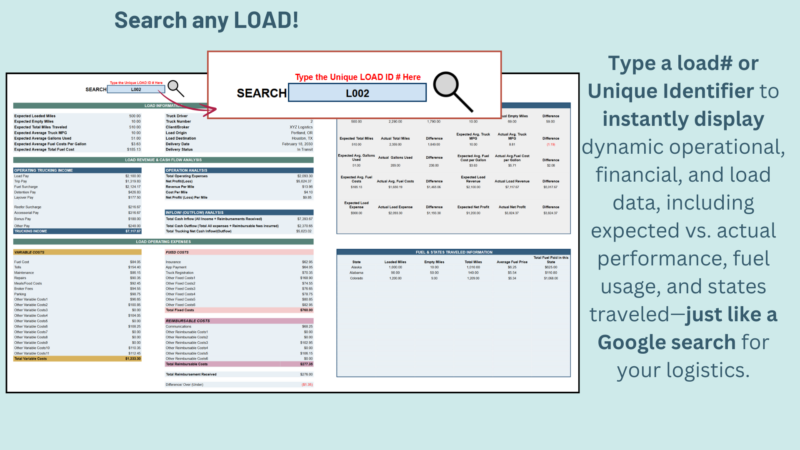
Task: Click the 'Truck Registration' fixed cost row
Action: (239, 273)
